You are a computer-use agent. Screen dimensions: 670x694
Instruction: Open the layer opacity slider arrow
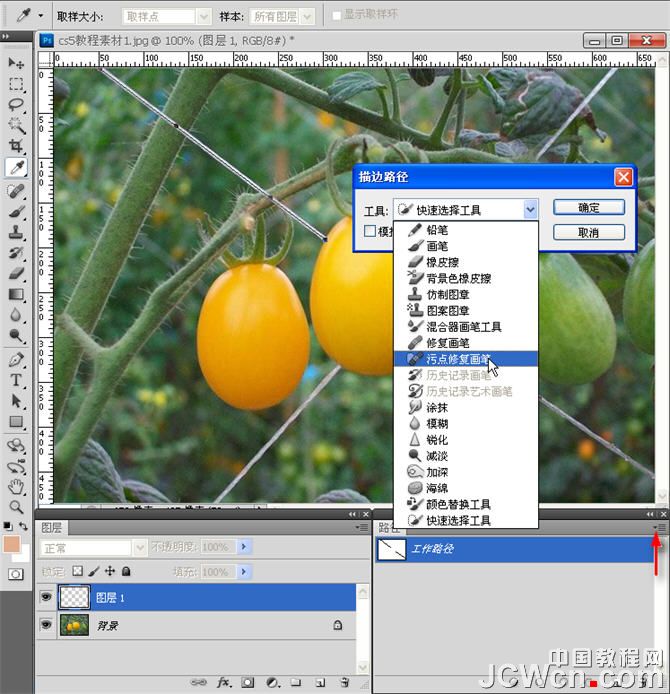pos(244,547)
